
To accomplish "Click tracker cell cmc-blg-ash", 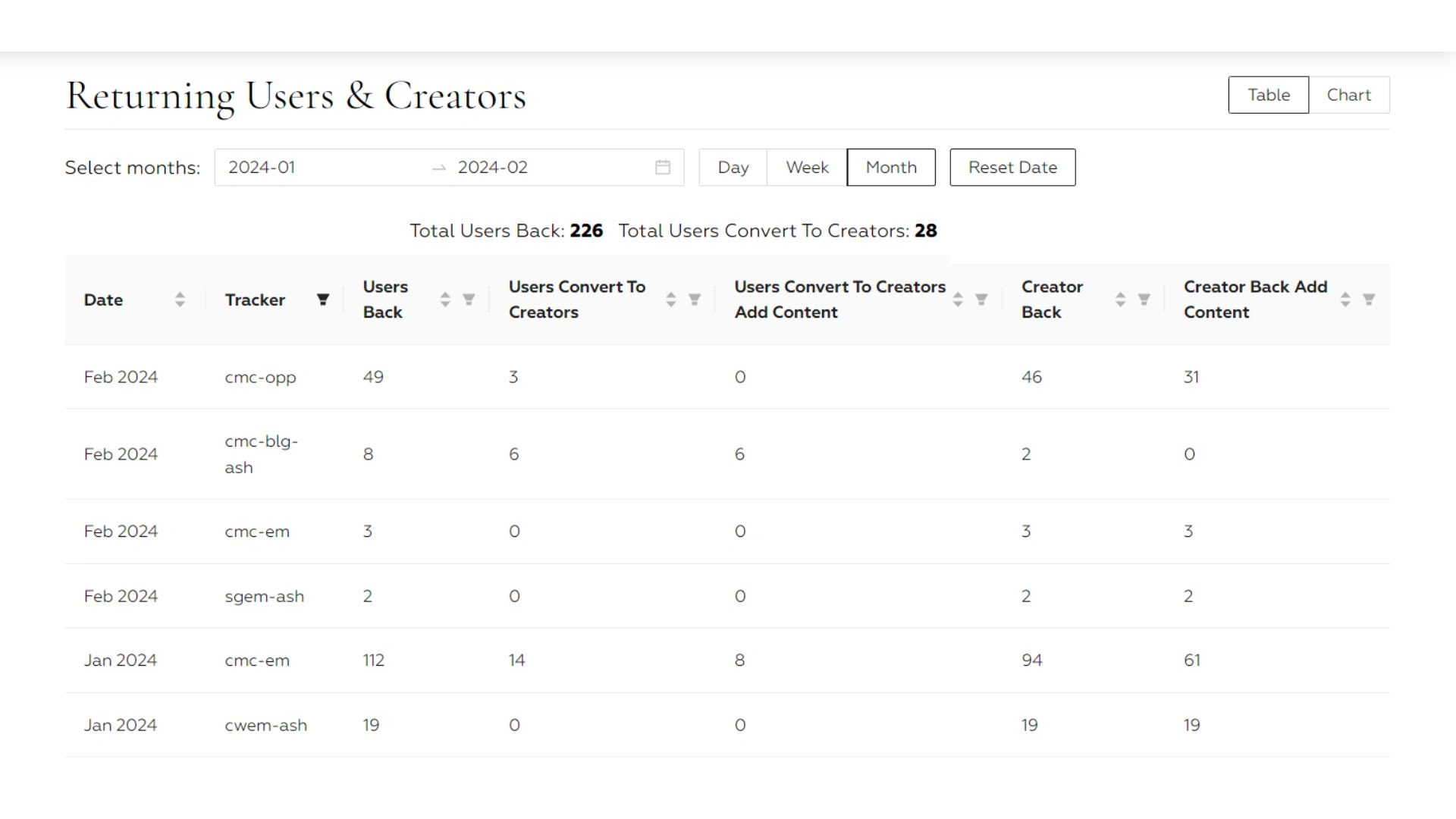I will [261, 454].
